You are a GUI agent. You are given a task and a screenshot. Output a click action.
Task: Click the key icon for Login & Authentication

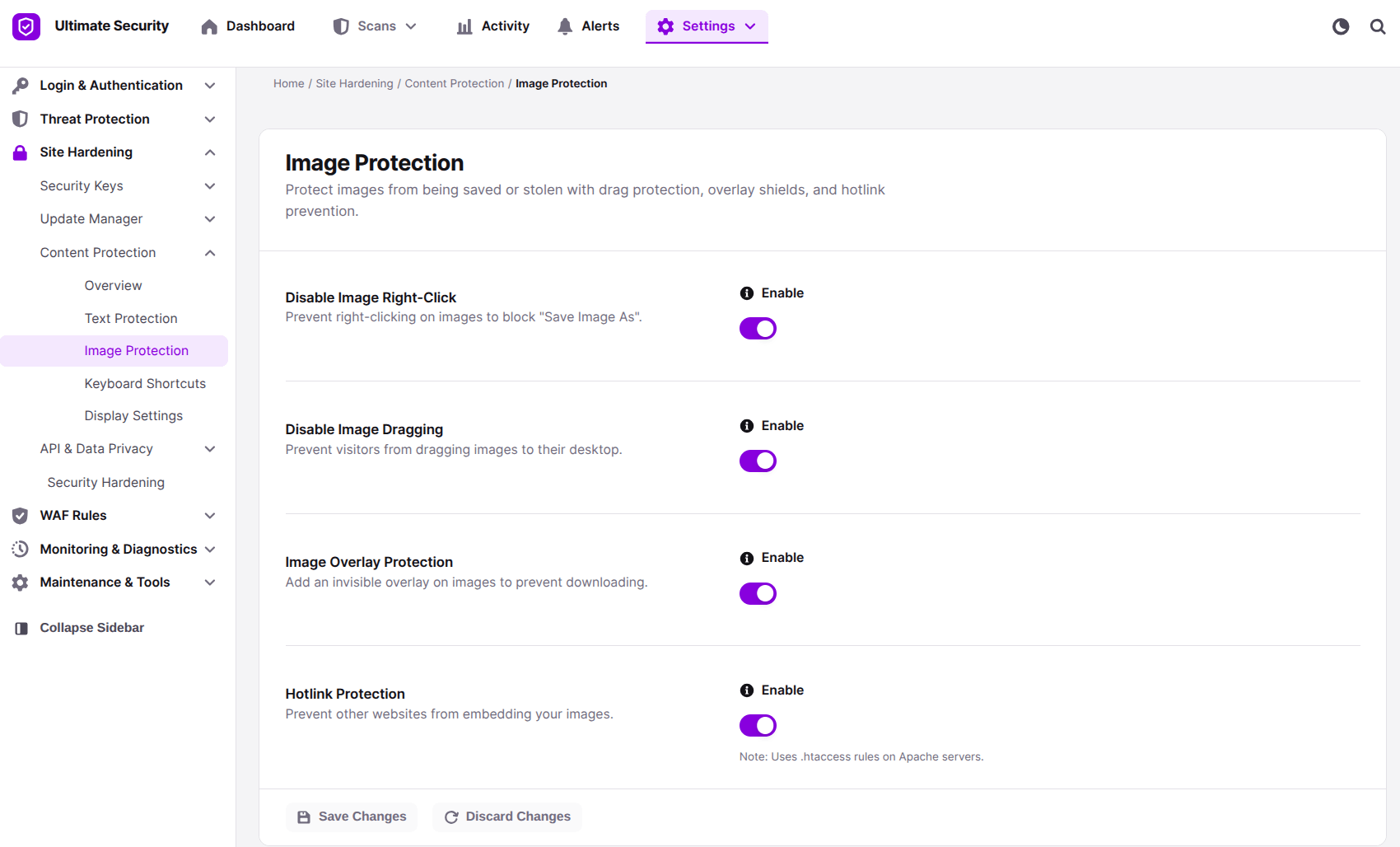[x=21, y=86]
